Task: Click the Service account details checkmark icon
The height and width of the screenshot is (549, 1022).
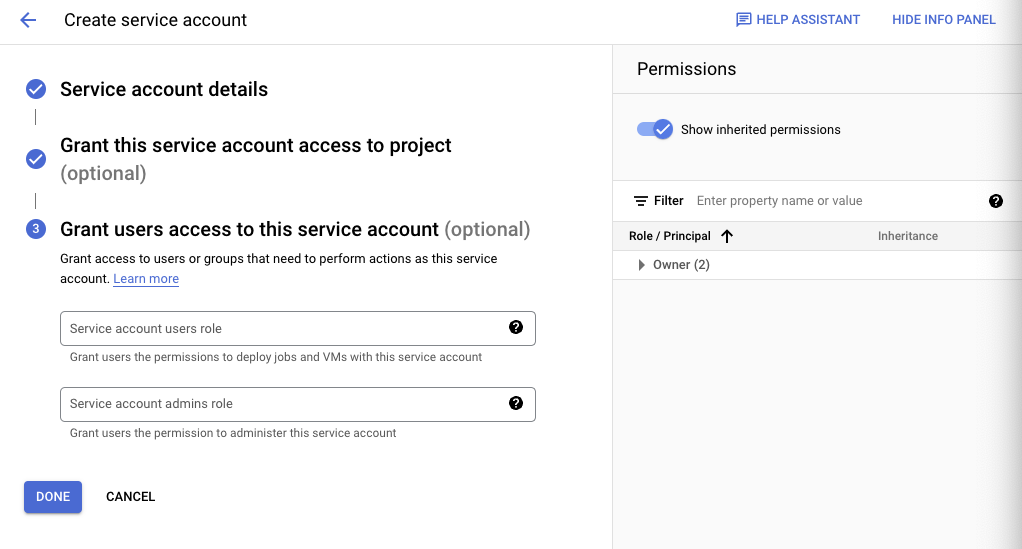Action: tap(36, 89)
